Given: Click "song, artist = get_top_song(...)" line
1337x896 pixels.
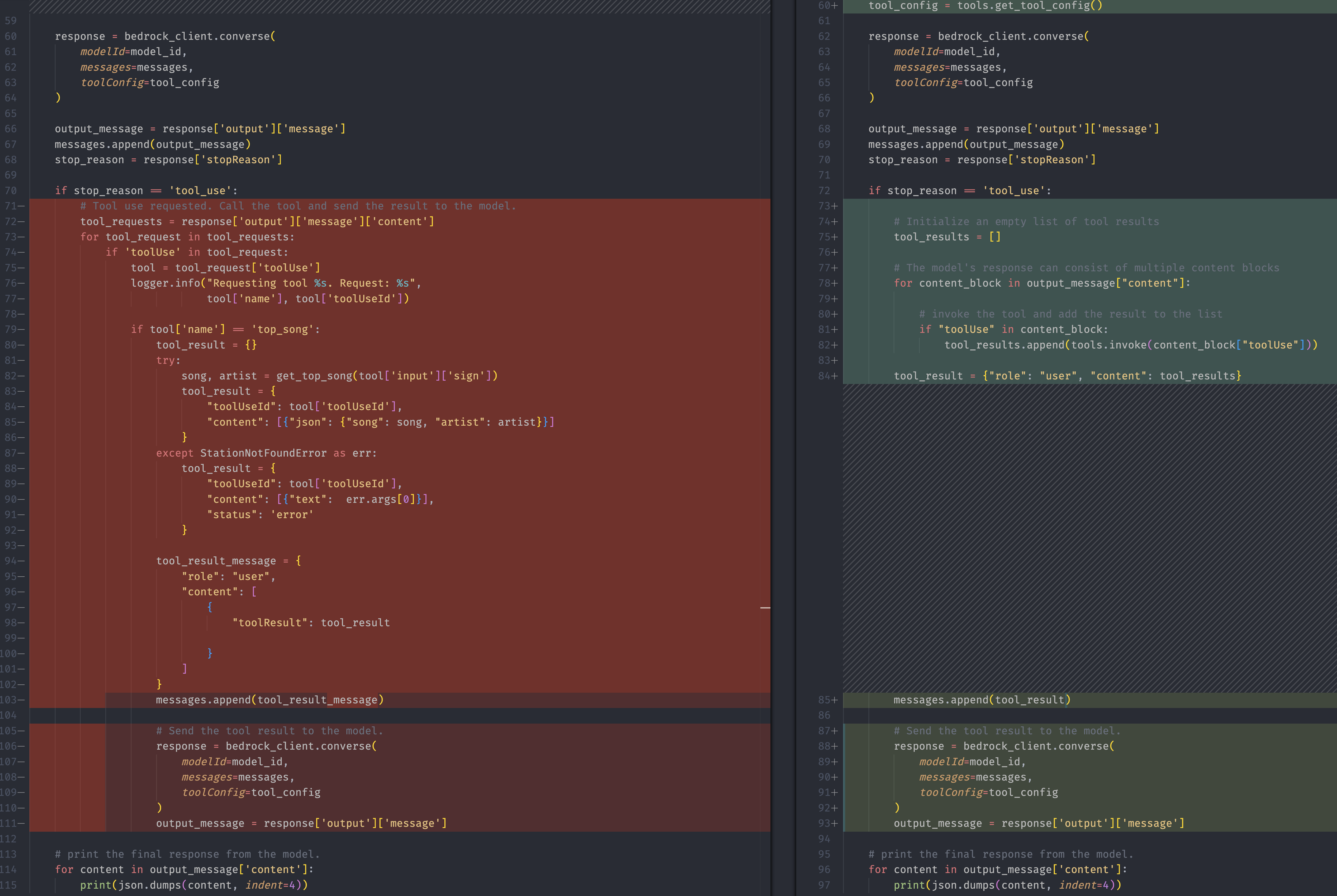Looking at the screenshot, I should [339, 376].
